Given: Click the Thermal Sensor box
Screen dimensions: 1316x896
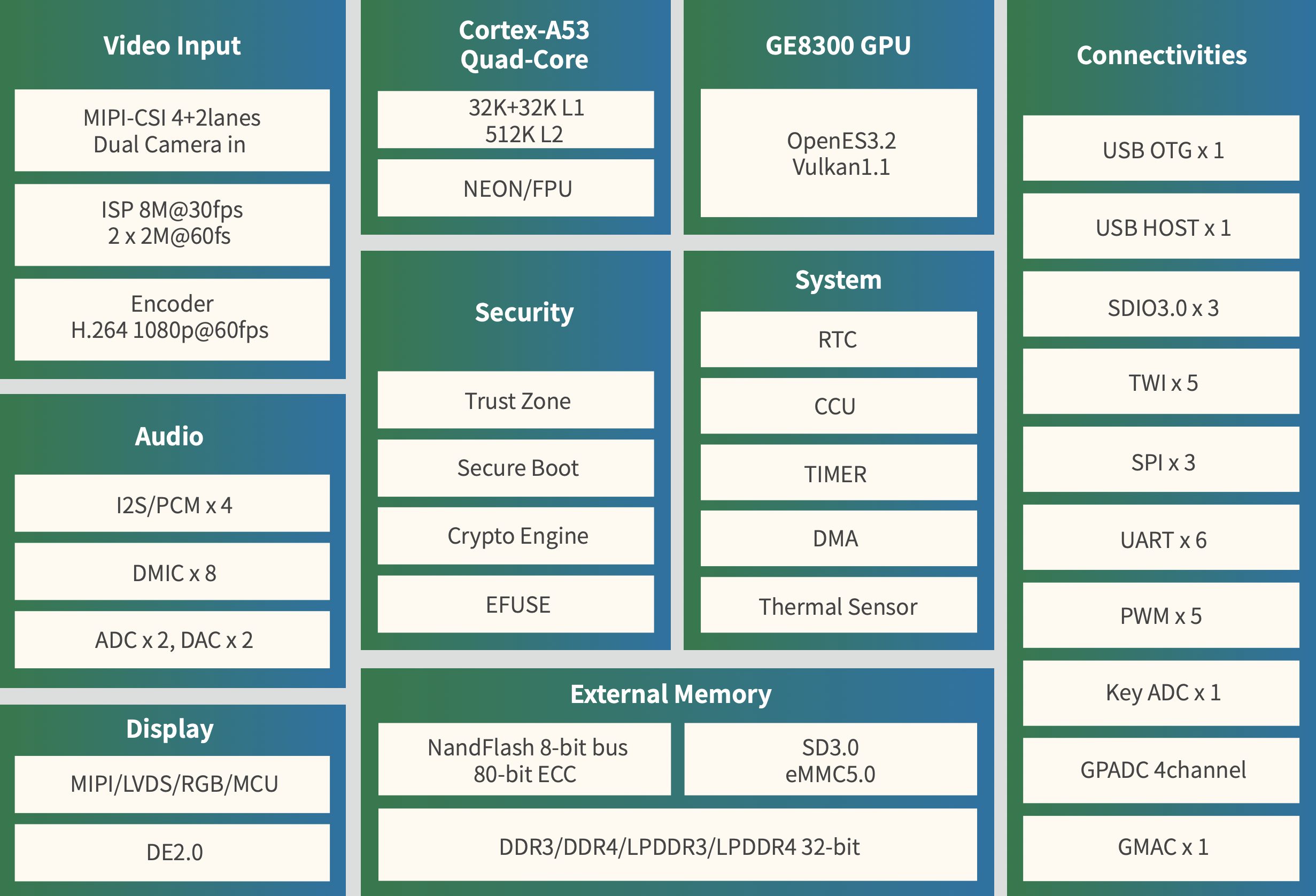Looking at the screenshot, I should coord(838,606).
